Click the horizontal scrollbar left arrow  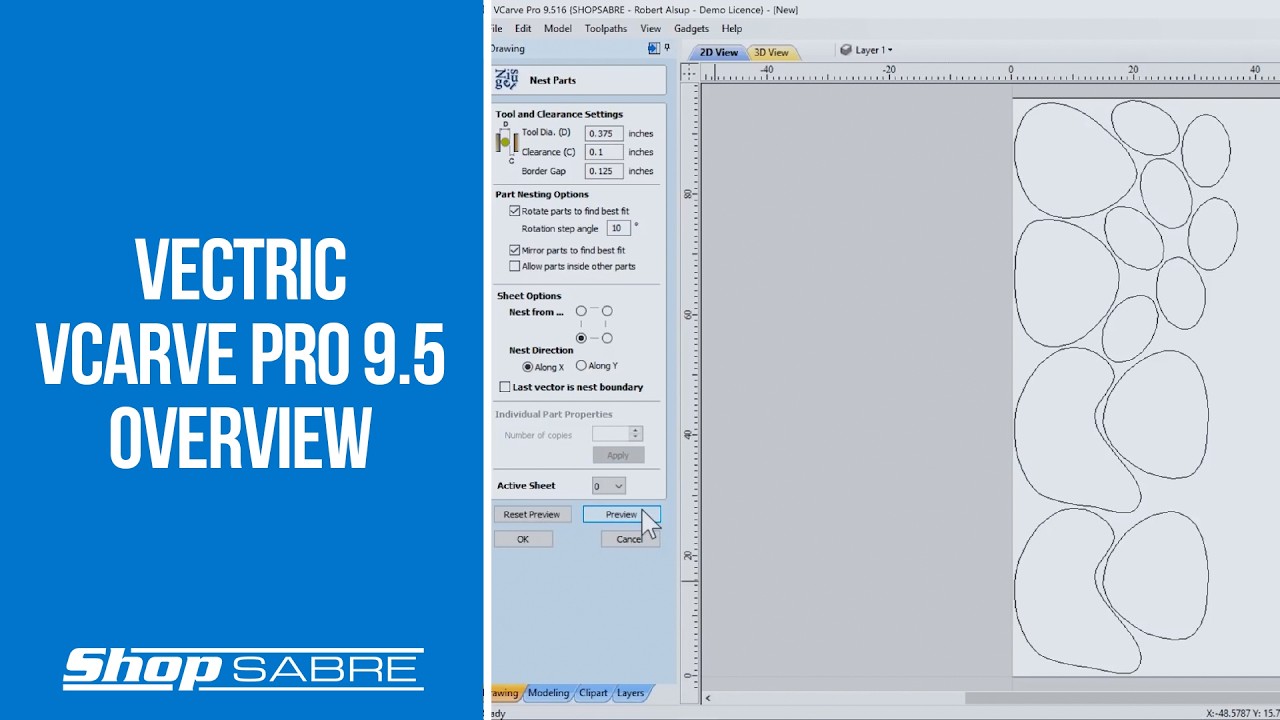(x=708, y=698)
